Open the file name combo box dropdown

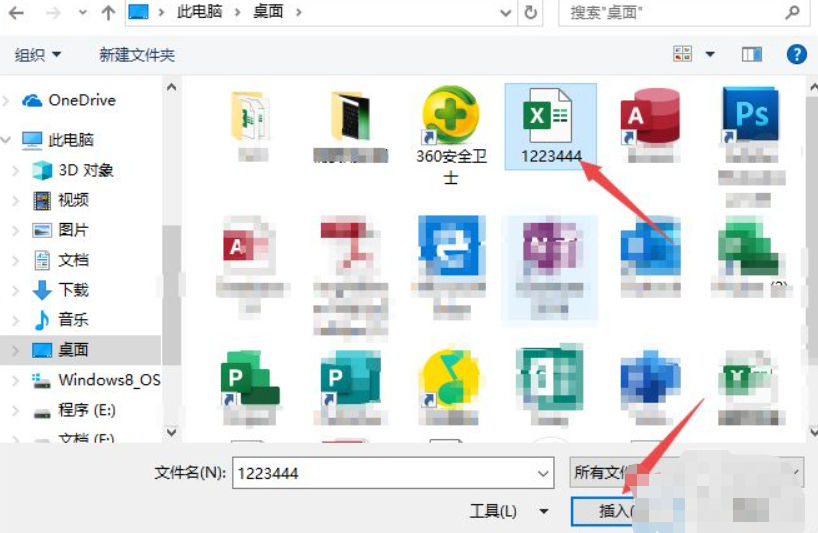pyautogui.click(x=543, y=473)
